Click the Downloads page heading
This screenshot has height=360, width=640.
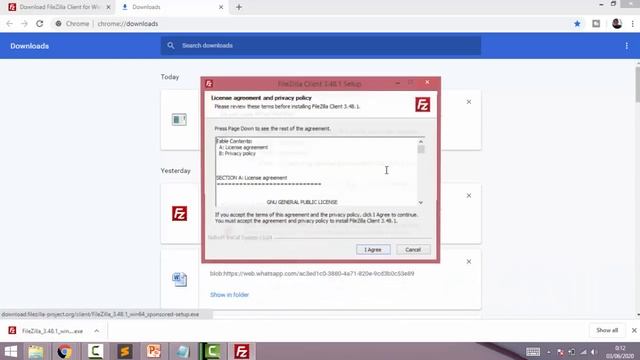pos(29,46)
